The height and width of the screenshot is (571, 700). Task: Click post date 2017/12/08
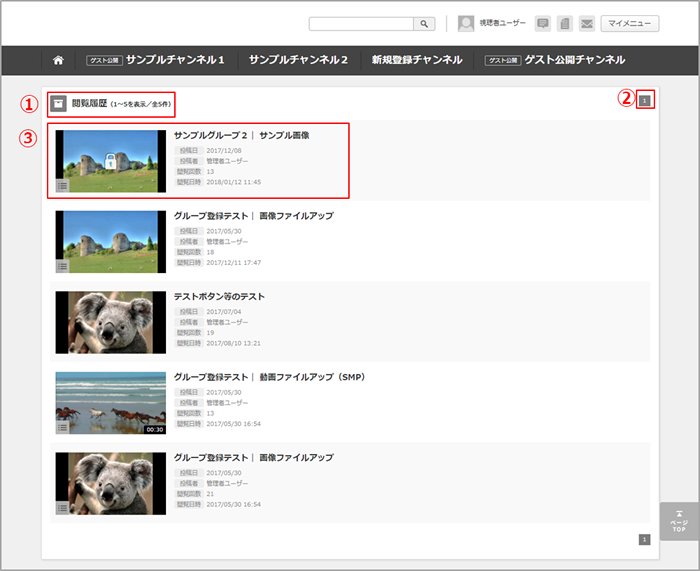tap(224, 150)
